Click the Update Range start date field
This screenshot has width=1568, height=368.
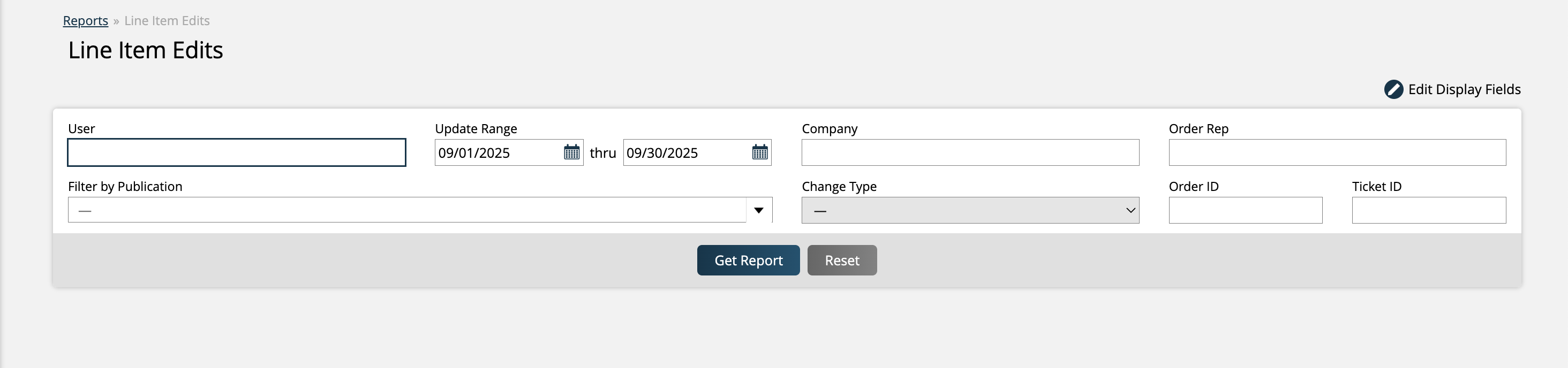coord(498,152)
